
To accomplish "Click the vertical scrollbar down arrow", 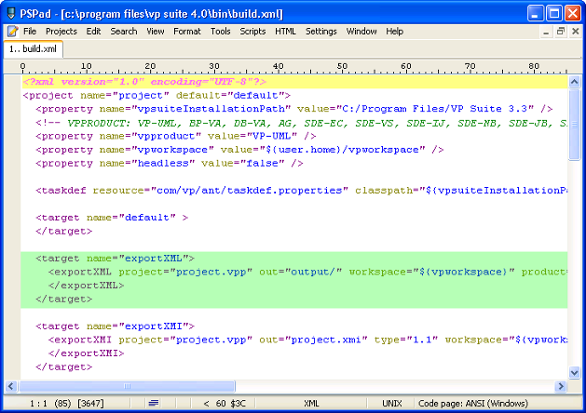I will [574, 372].
